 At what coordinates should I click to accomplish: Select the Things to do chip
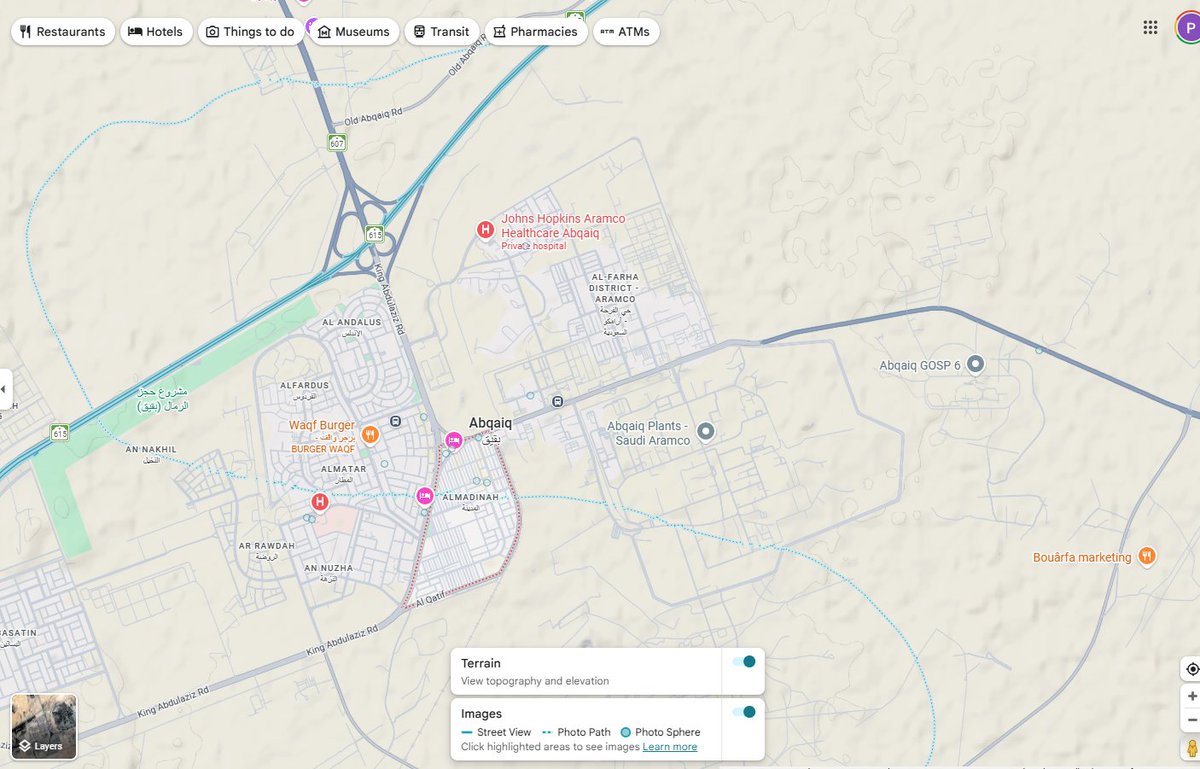click(x=251, y=32)
